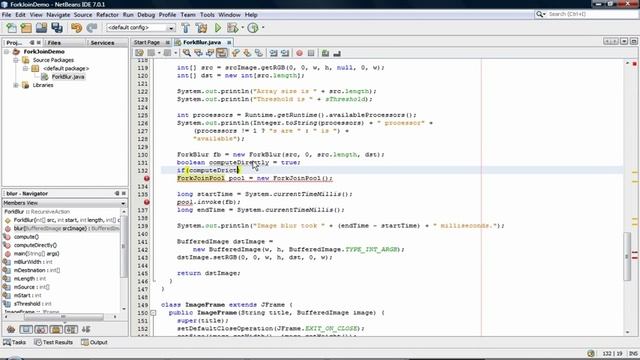Click the Stop Macro Recording icon
Viewport: 640px width, 360px height.
click(311, 53)
